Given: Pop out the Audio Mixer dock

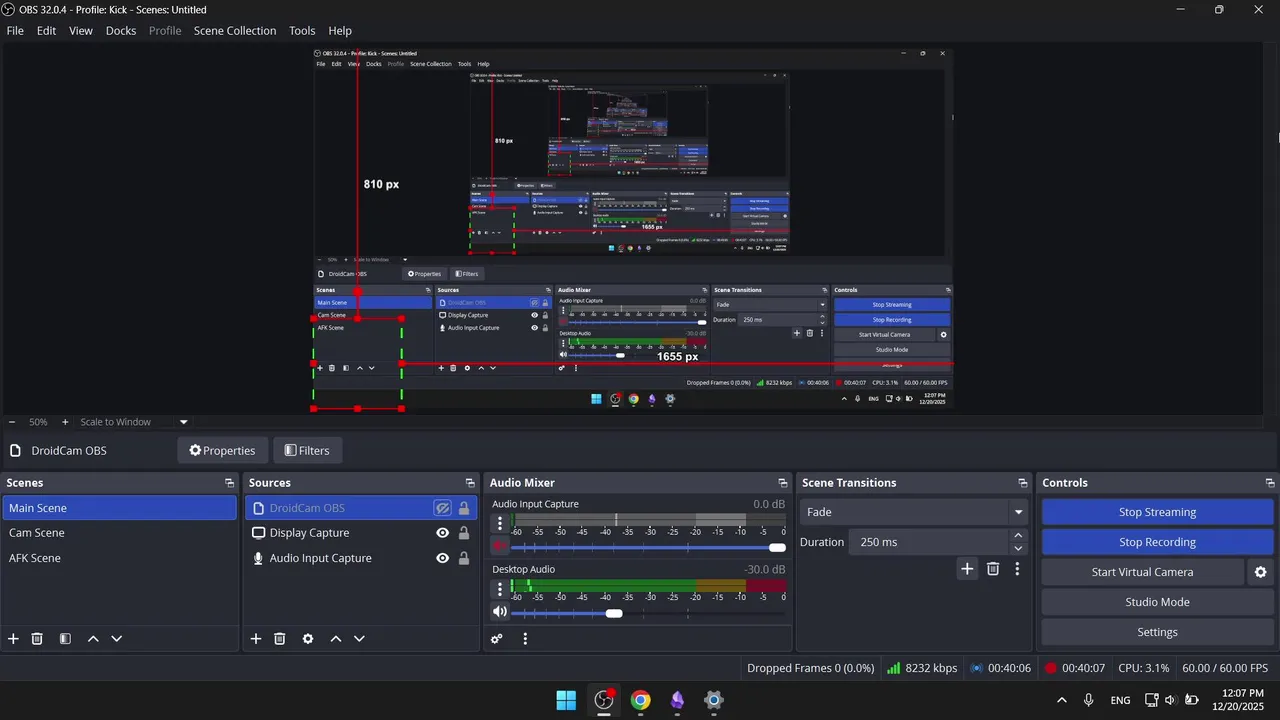Looking at the screenshot, I should point(782,483).
